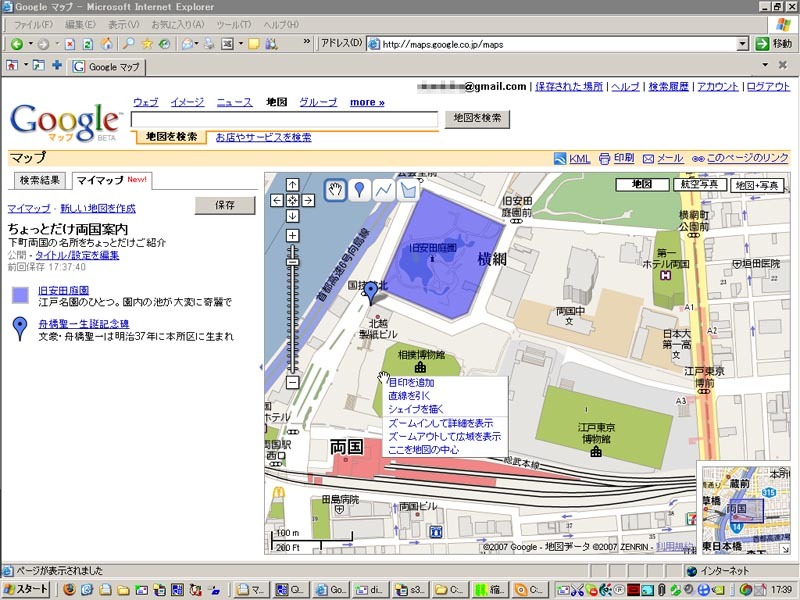
Task: Switch map view to 地図
Action: [x=642, y=184]
